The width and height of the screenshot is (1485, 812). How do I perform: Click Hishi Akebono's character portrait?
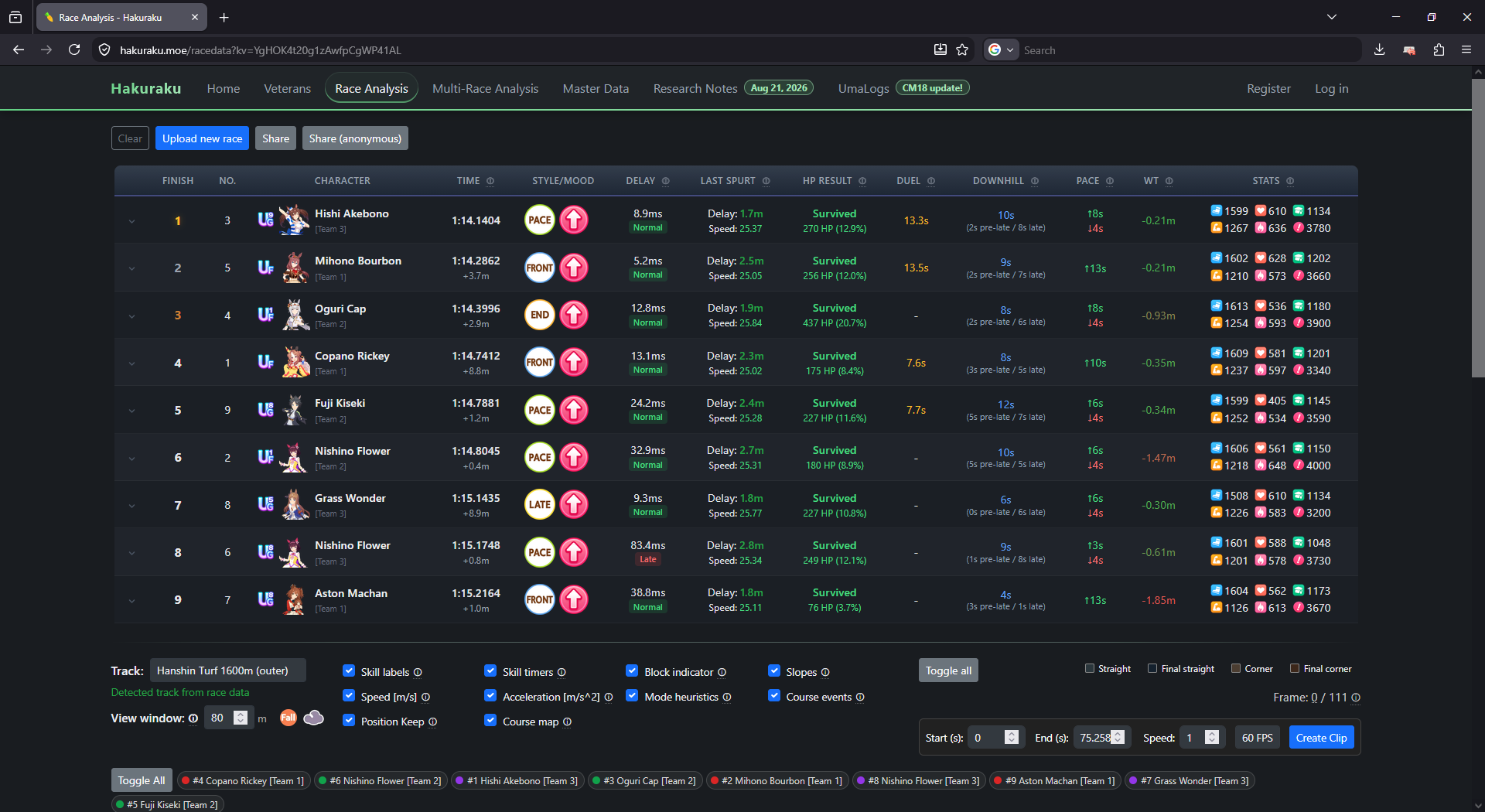pyautogui.click(x=294, y=220)
